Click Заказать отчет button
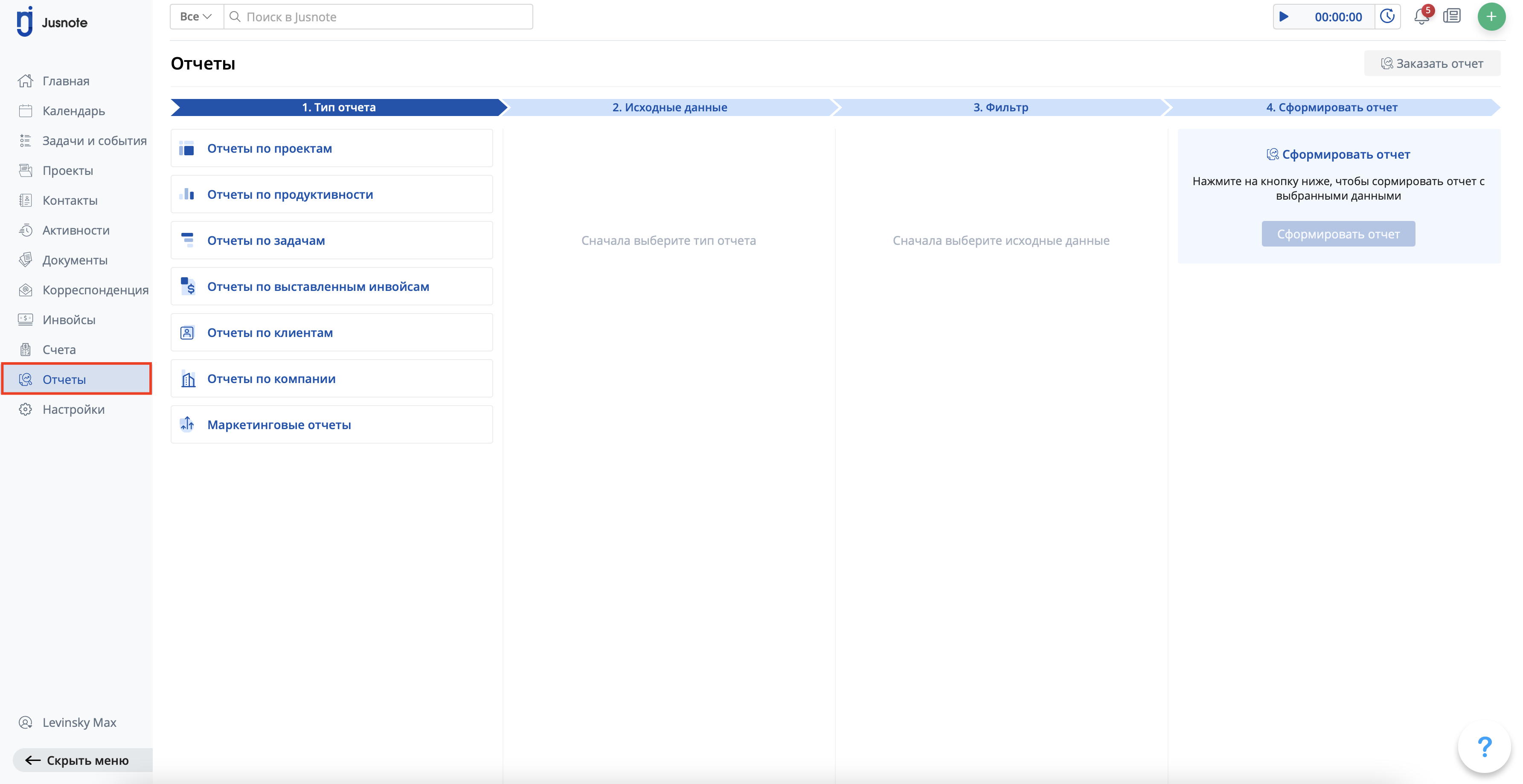This screenshot has height=784, width=1523. tap(1431, 63)
